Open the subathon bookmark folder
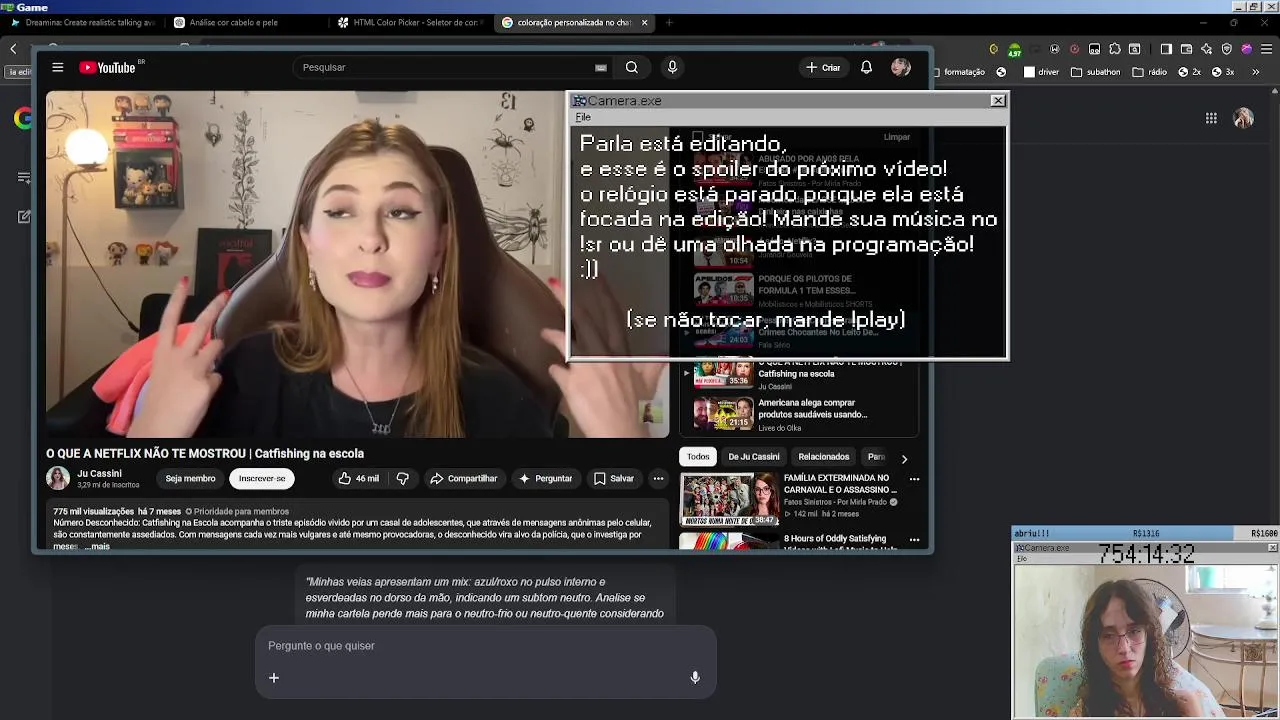Screen dimensions: 1280x720 (x=1096, y=72)
